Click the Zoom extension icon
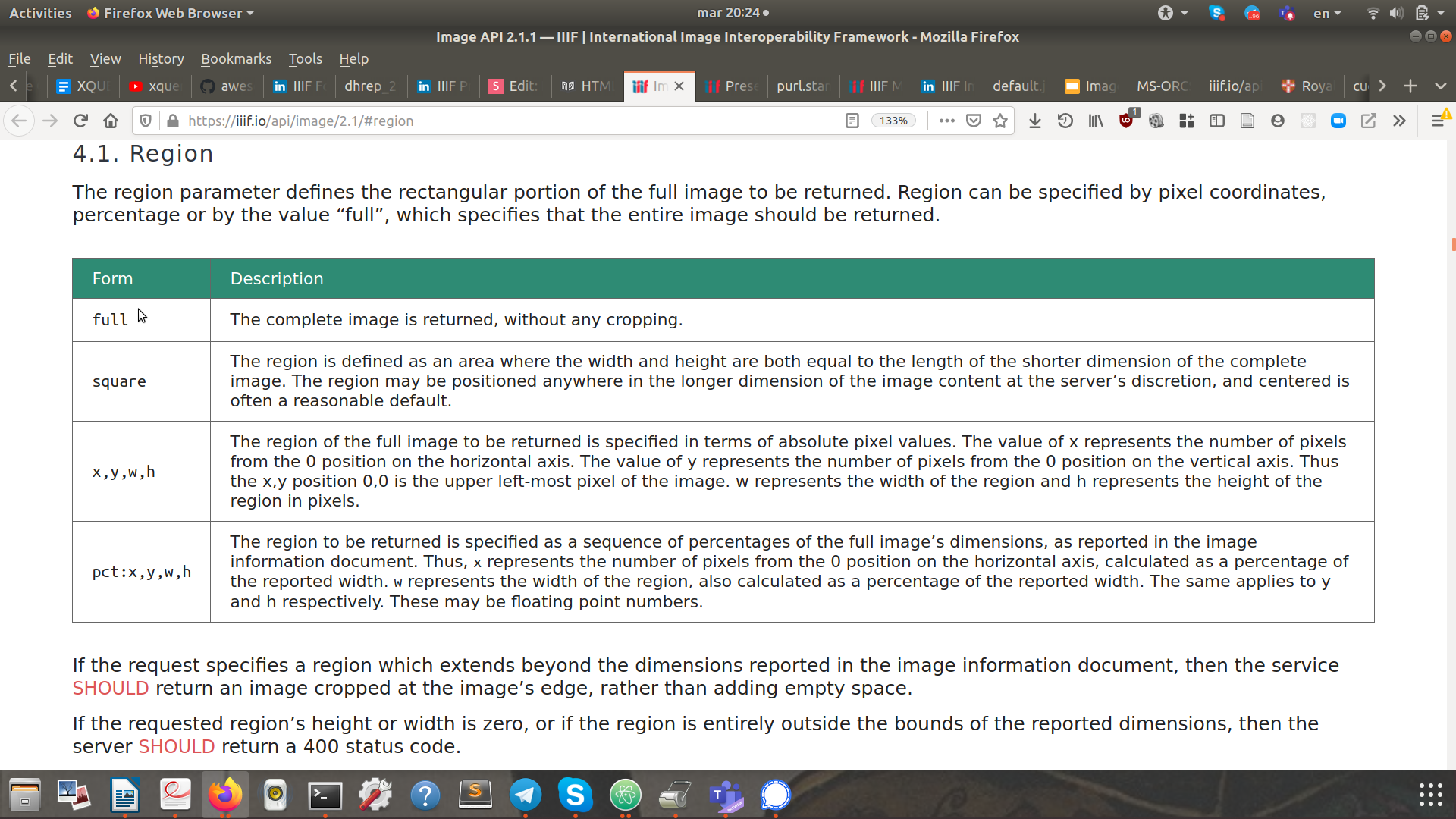Screen dimensions: 1456x819 click(x=1338, y=121)
